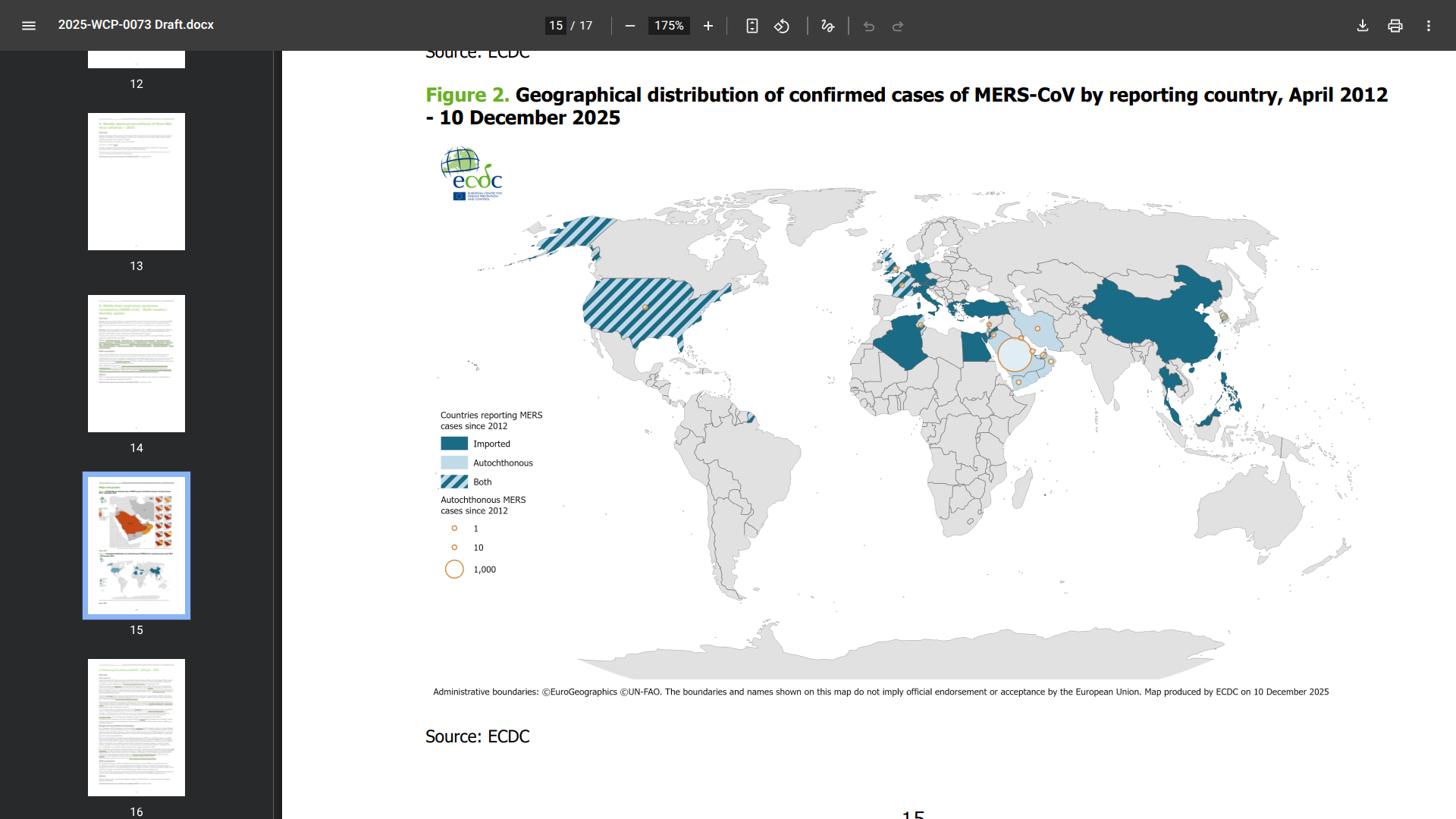This screenshot has height=819, width=1456.
Task: Click the document title 2025-WCP-0073 Draft.docx
Action: tap(136, 25)
